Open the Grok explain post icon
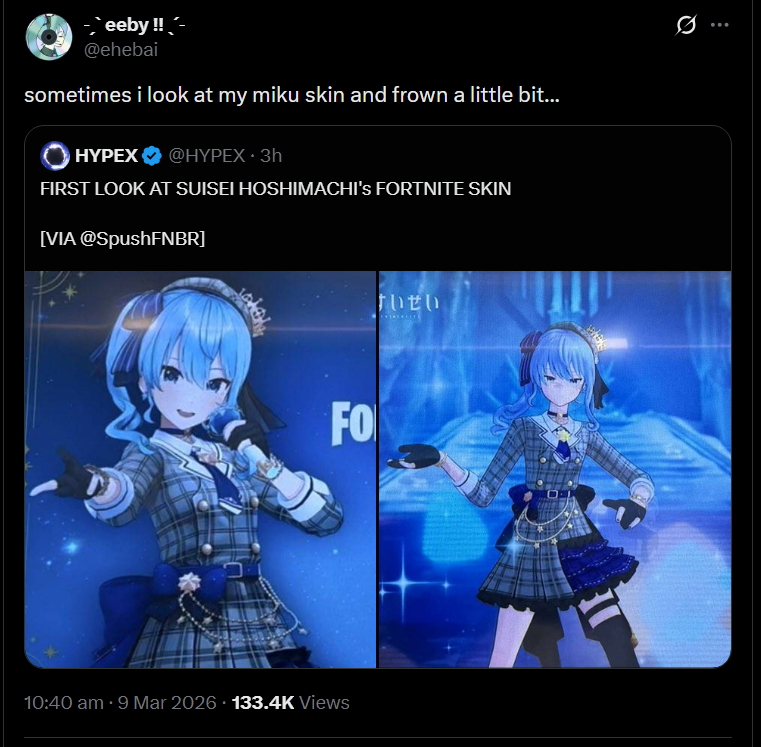This screenshot has height=747, width=761. [686, 25]
